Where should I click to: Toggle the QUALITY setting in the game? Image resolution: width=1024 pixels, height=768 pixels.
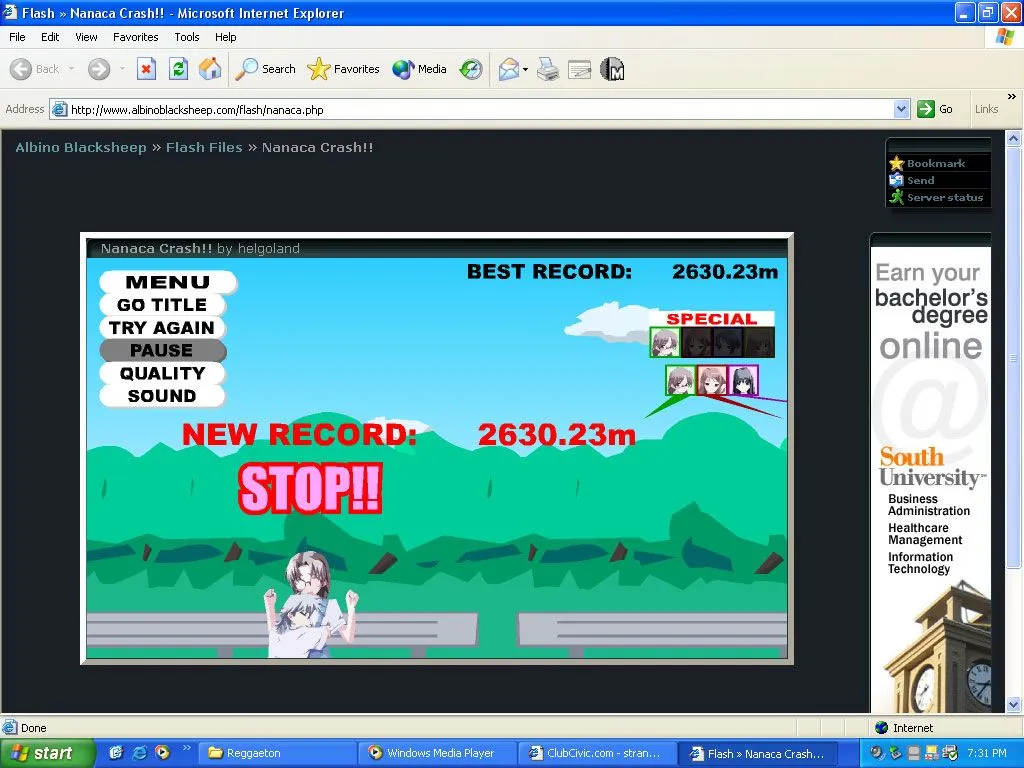pos(162,373)
